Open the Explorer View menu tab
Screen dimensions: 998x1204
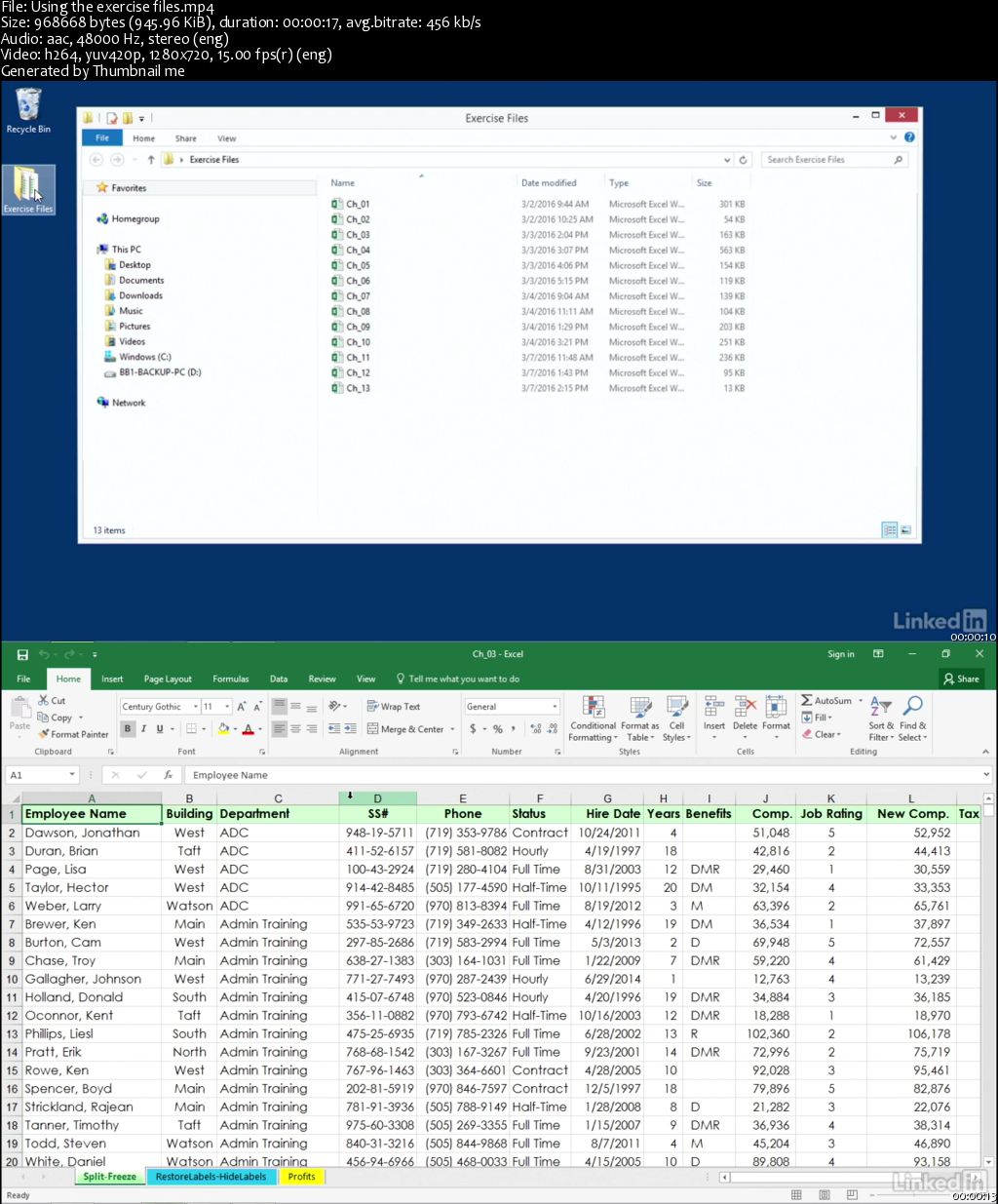[227, 138]
